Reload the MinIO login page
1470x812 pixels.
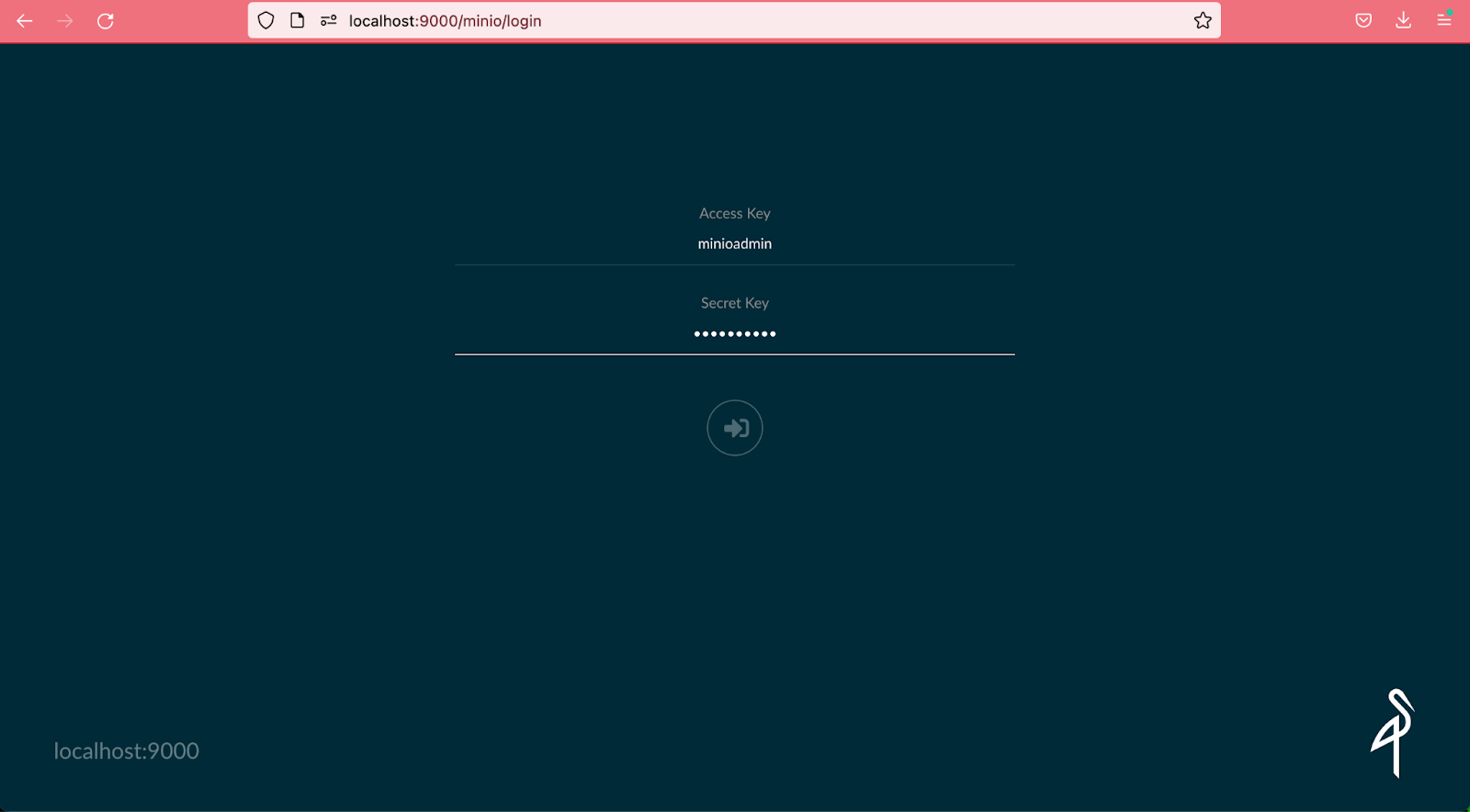[106, 21]
